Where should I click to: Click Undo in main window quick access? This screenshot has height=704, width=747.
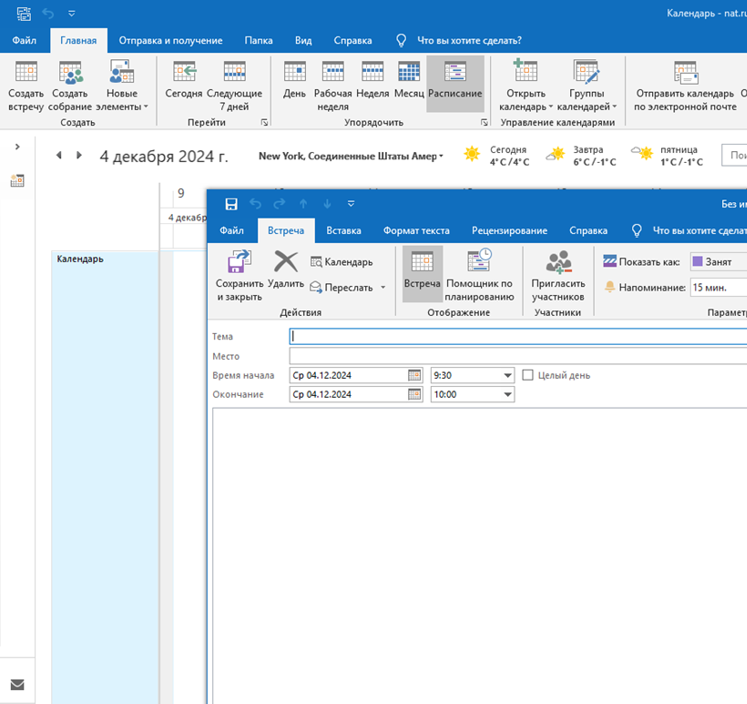[48, 13]
